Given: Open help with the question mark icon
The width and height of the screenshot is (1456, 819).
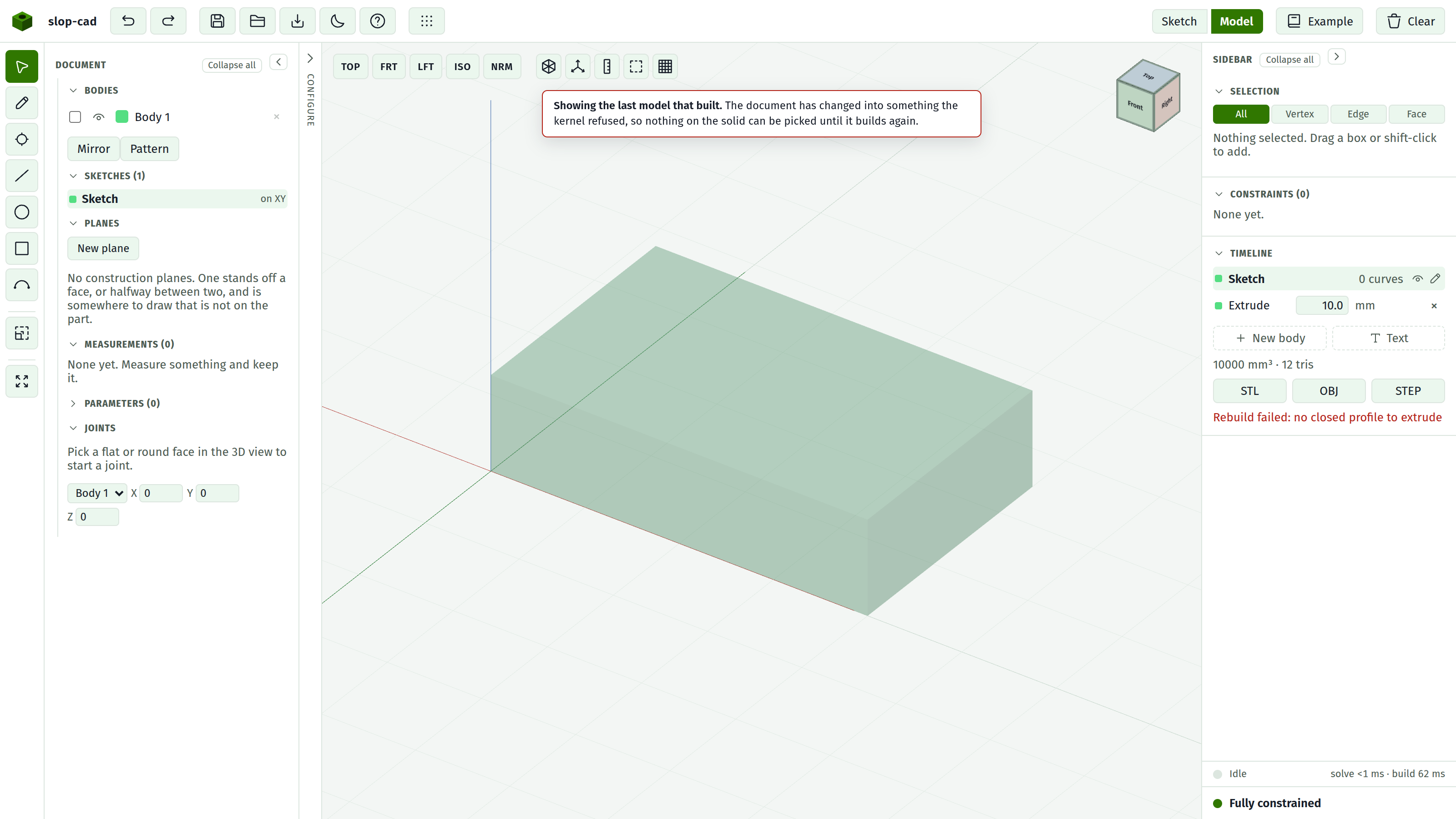Looking at the screenshot, I should pos(378,21).
